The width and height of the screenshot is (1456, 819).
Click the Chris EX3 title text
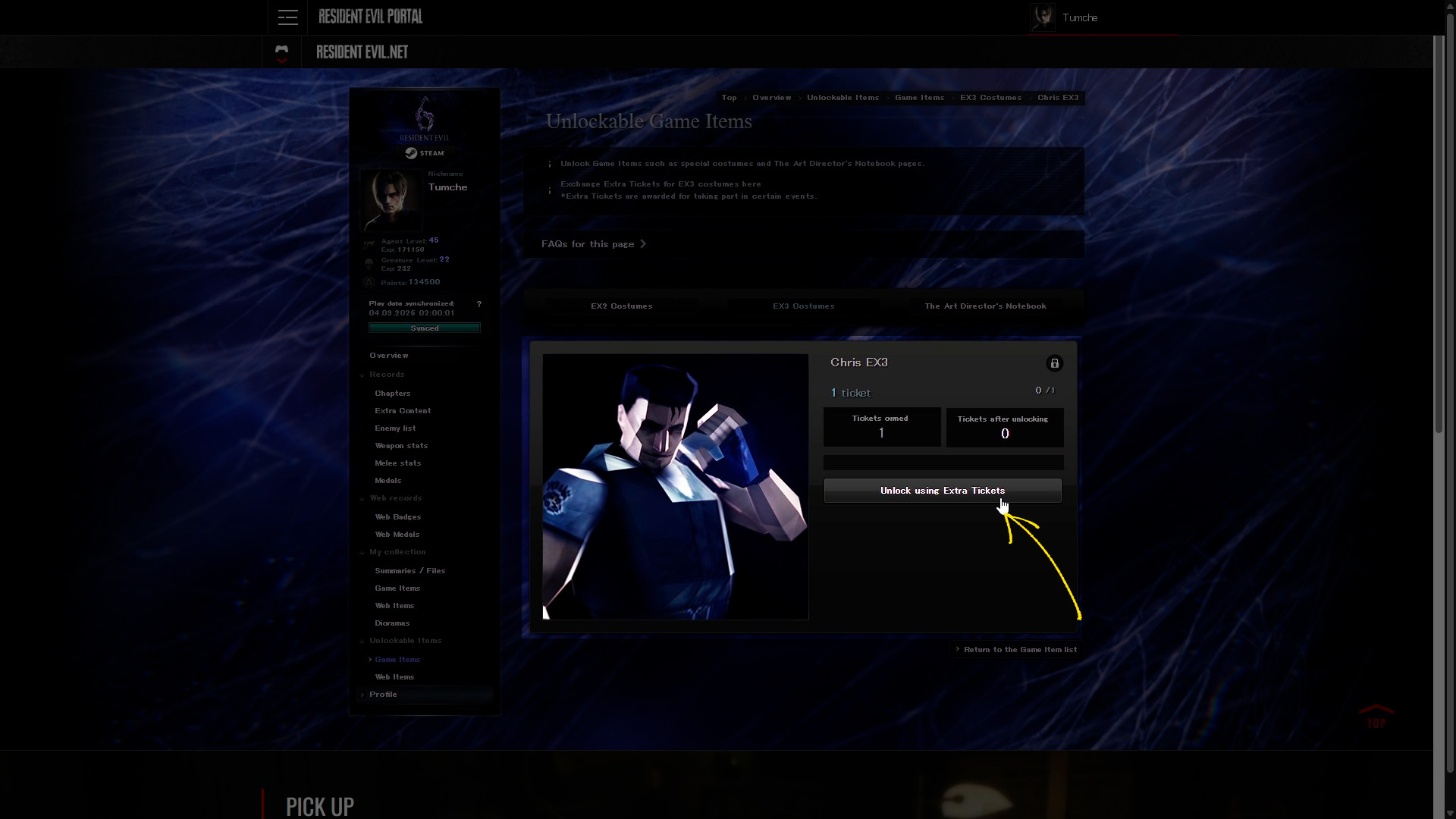pos(859,362)
